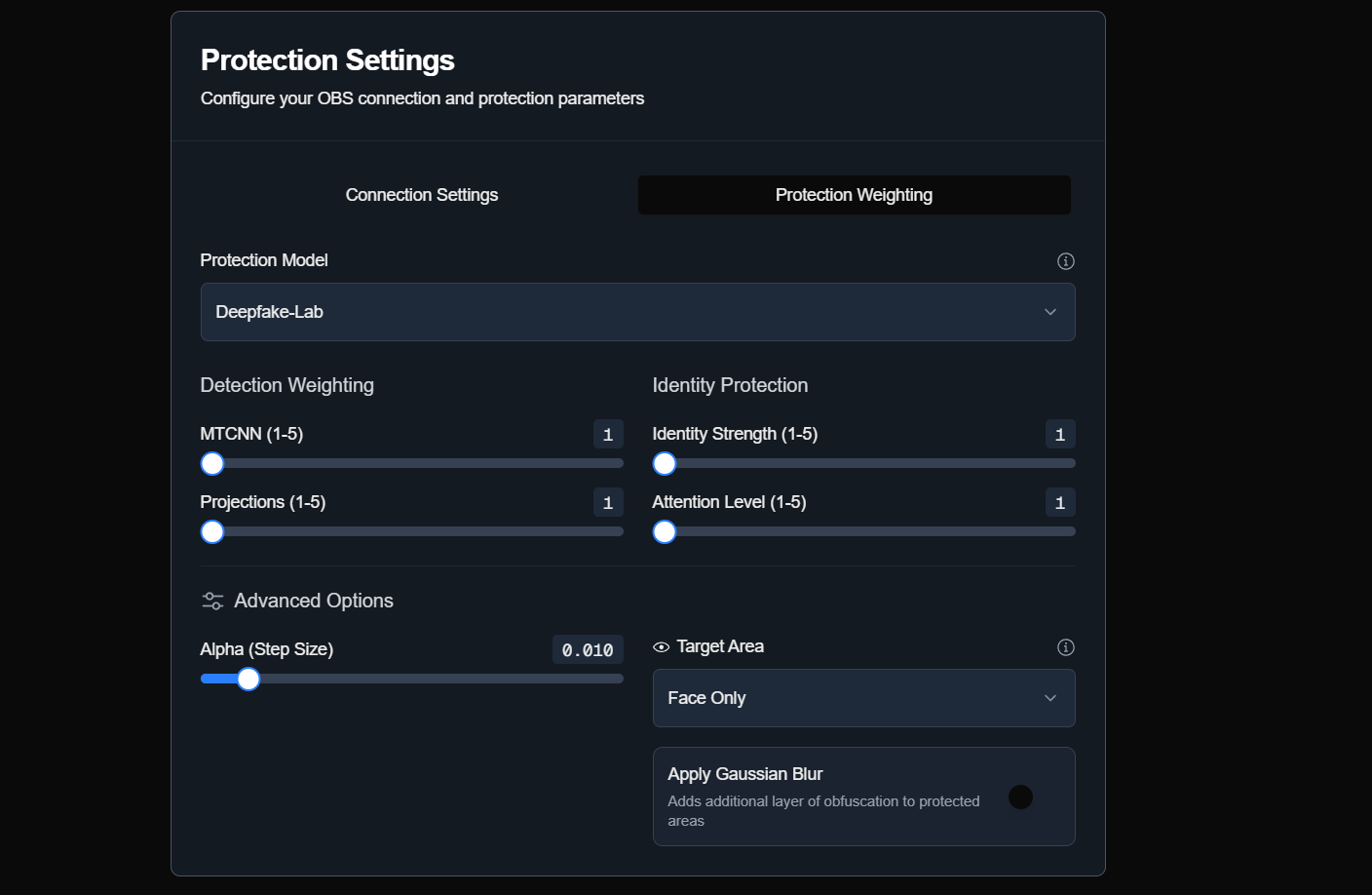
Task: Switch to the Connection Settings tab
Action: [422, 195]
